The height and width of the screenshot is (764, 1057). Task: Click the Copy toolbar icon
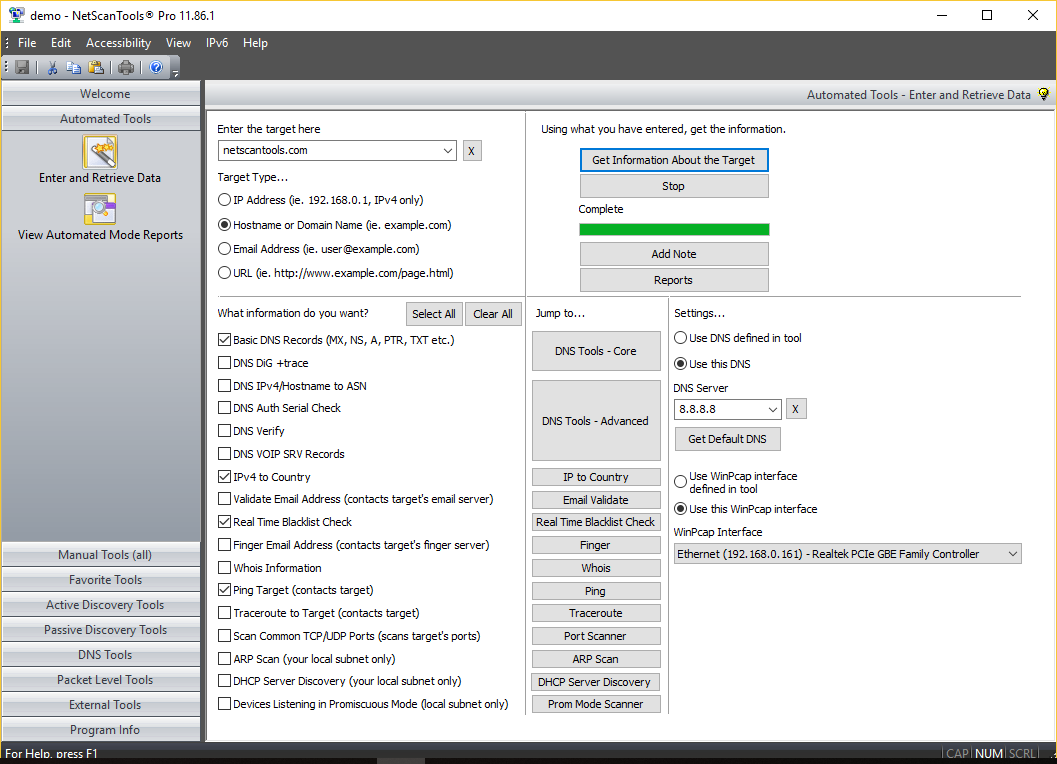(73, 67)
